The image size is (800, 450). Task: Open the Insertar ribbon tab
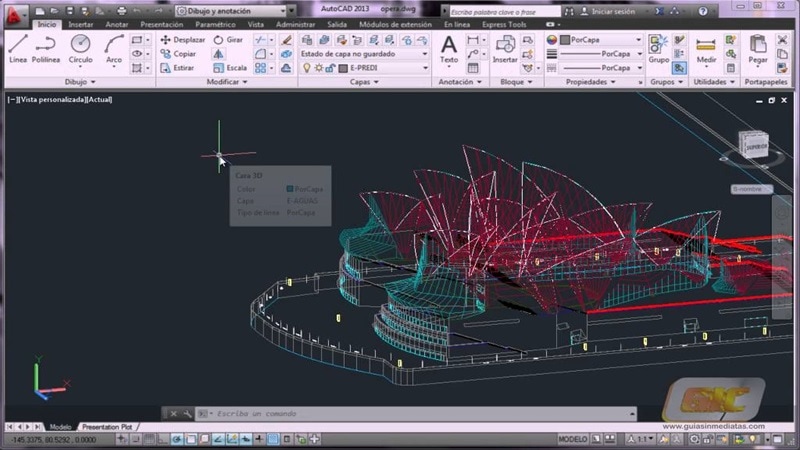(x=81, y=24)
